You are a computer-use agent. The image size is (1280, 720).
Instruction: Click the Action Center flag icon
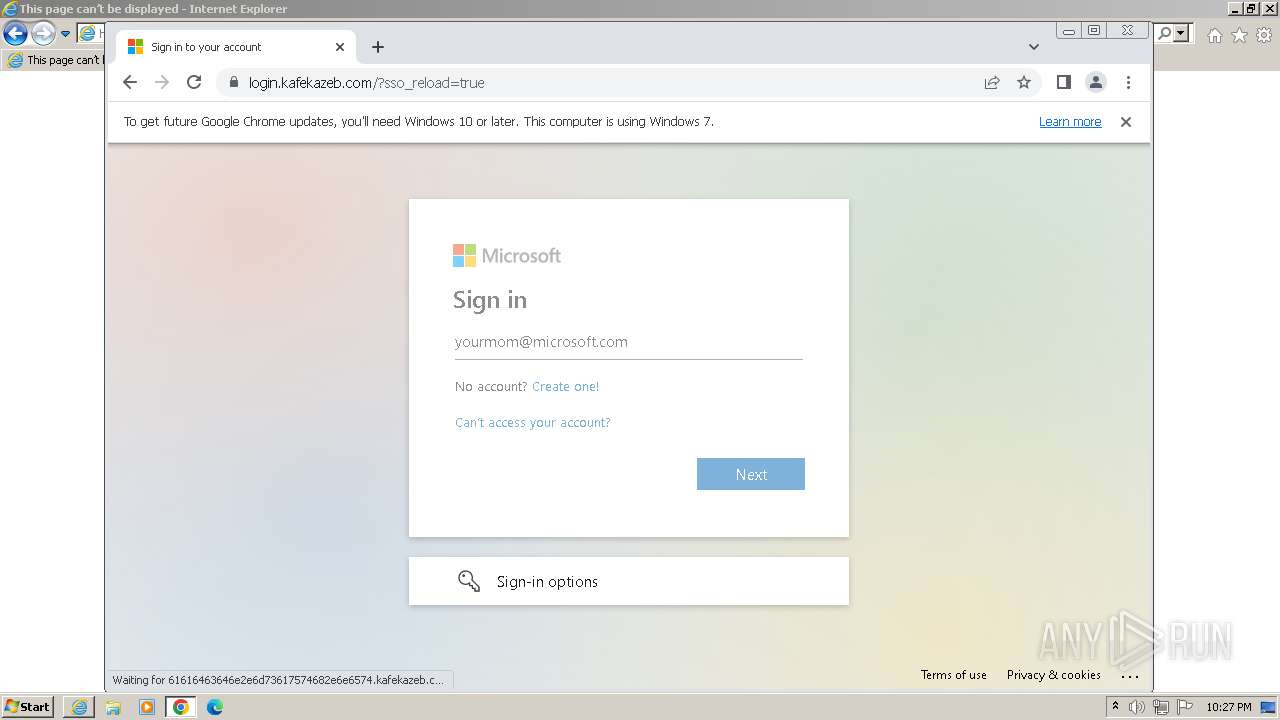click(1185, 707)
